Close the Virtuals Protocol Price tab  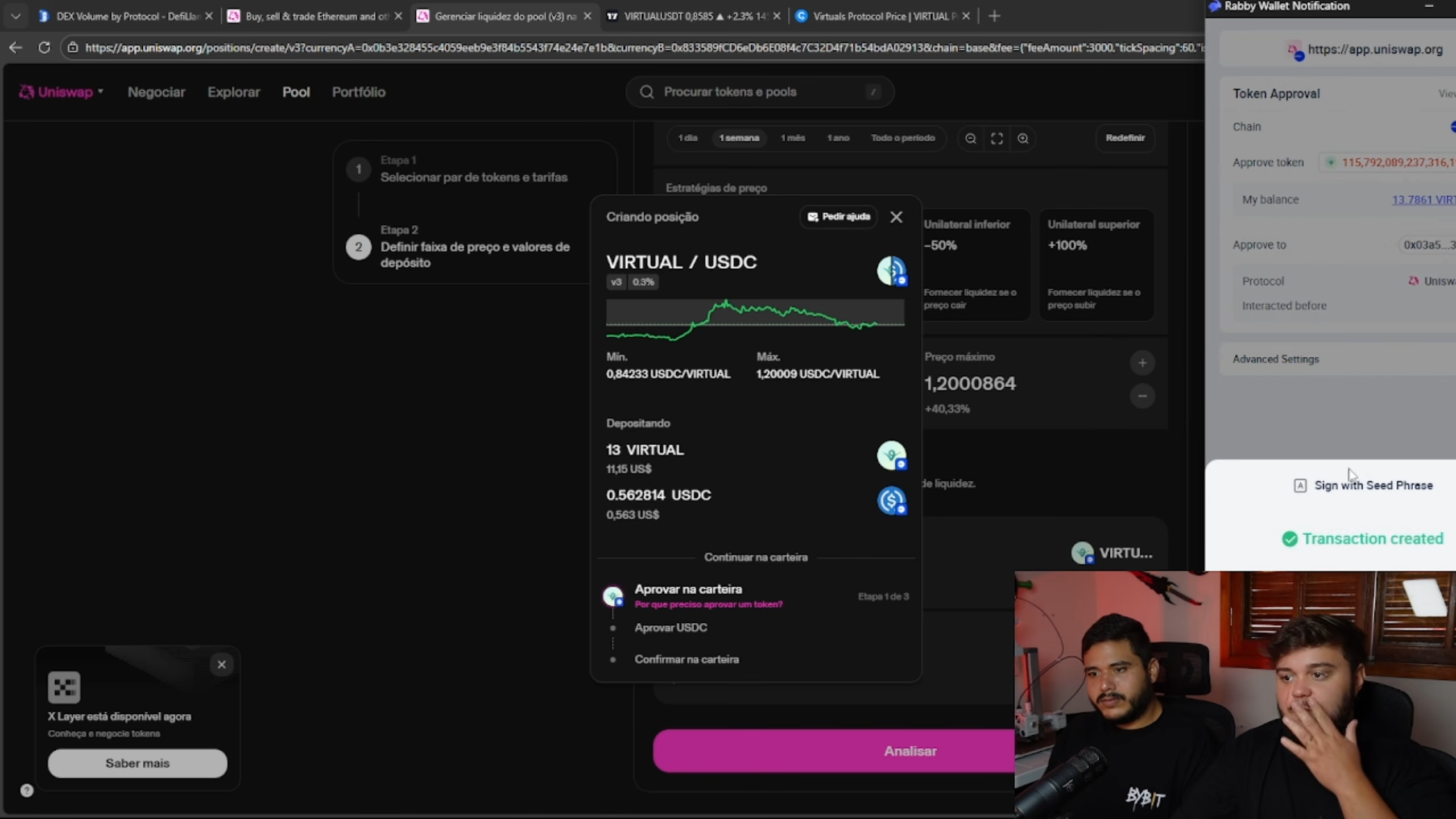click(966, 16)
